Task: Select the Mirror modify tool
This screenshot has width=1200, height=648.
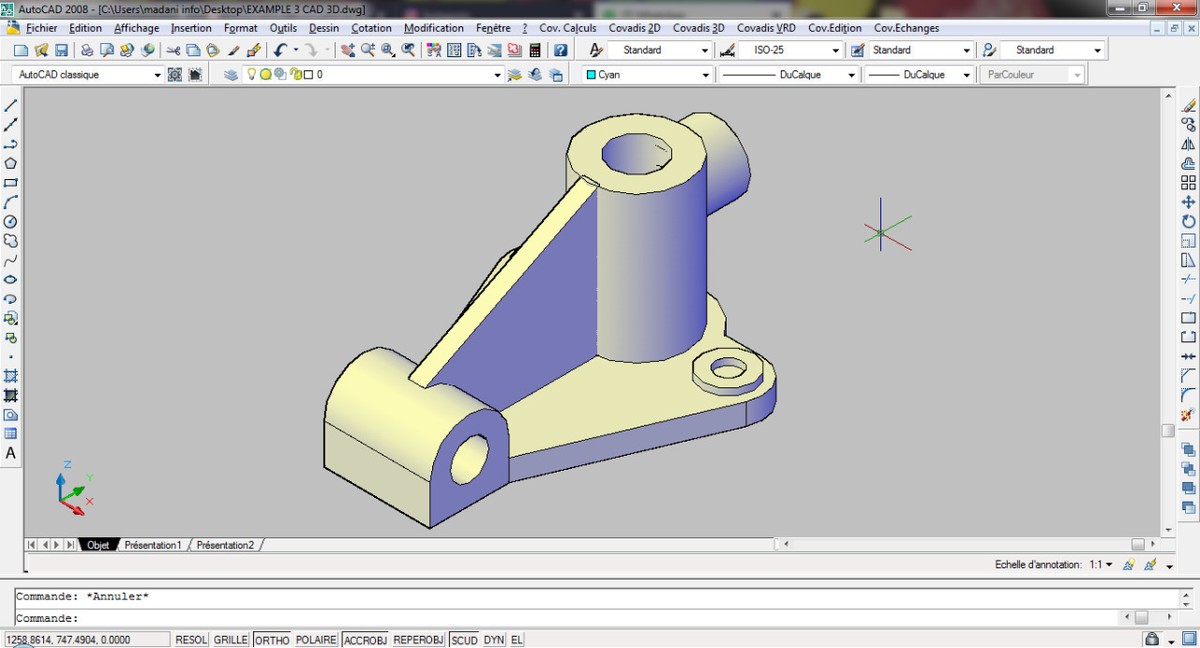Action: (1188, 144)
